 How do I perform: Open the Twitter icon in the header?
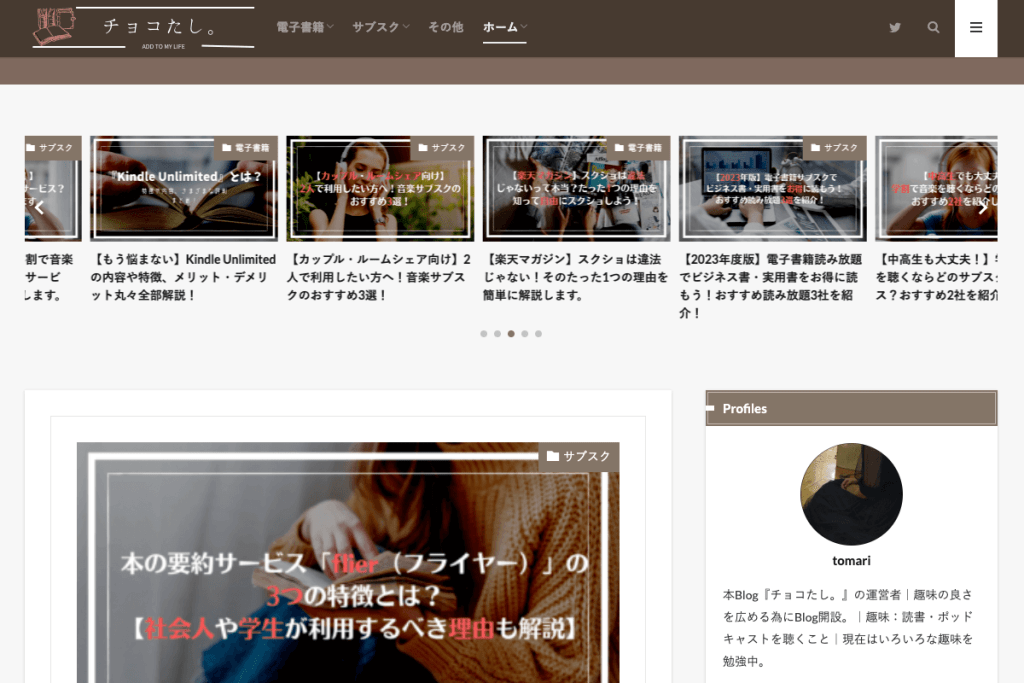[895, 28]
